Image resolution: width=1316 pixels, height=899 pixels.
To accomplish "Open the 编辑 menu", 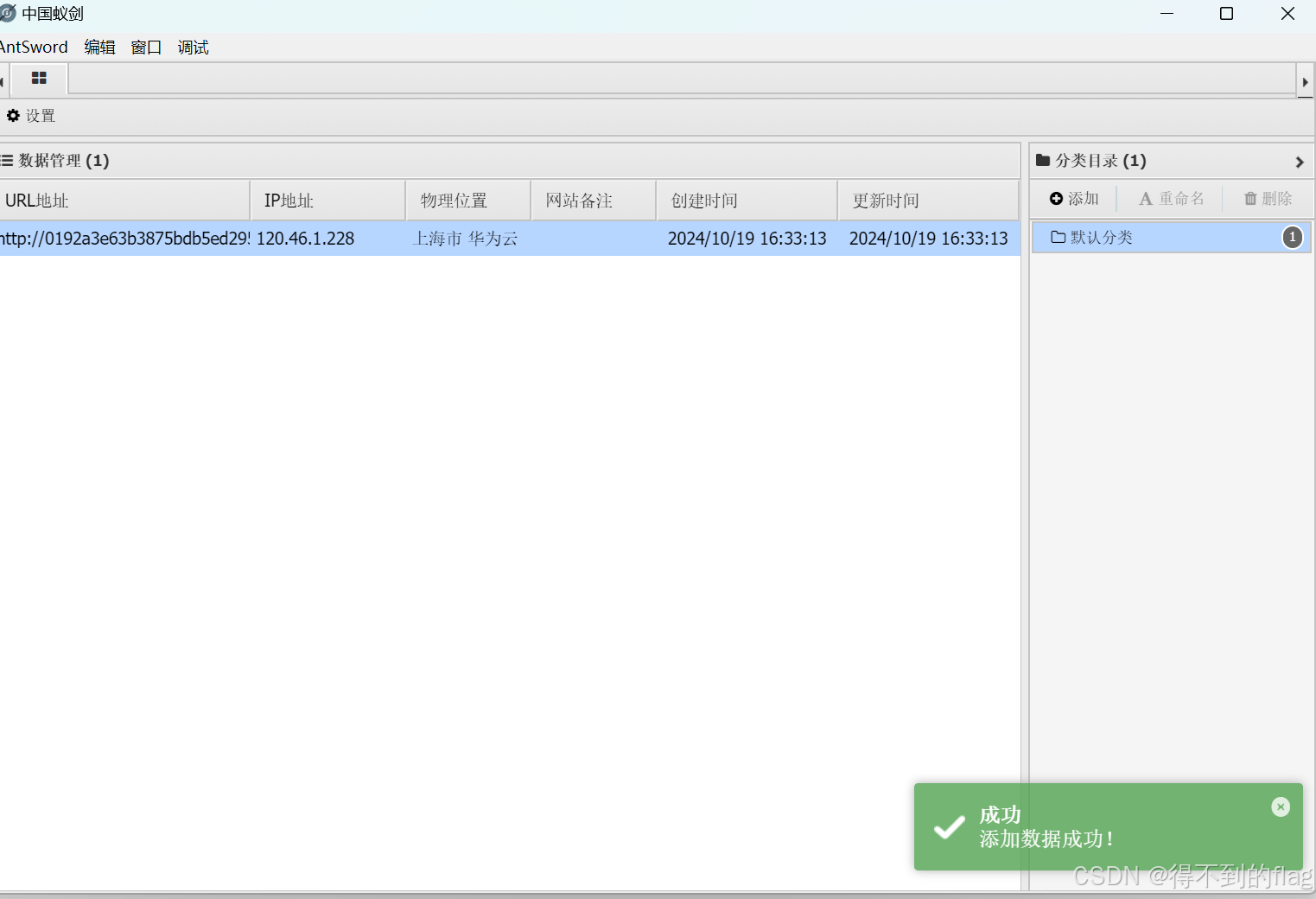I will point(100,47).
